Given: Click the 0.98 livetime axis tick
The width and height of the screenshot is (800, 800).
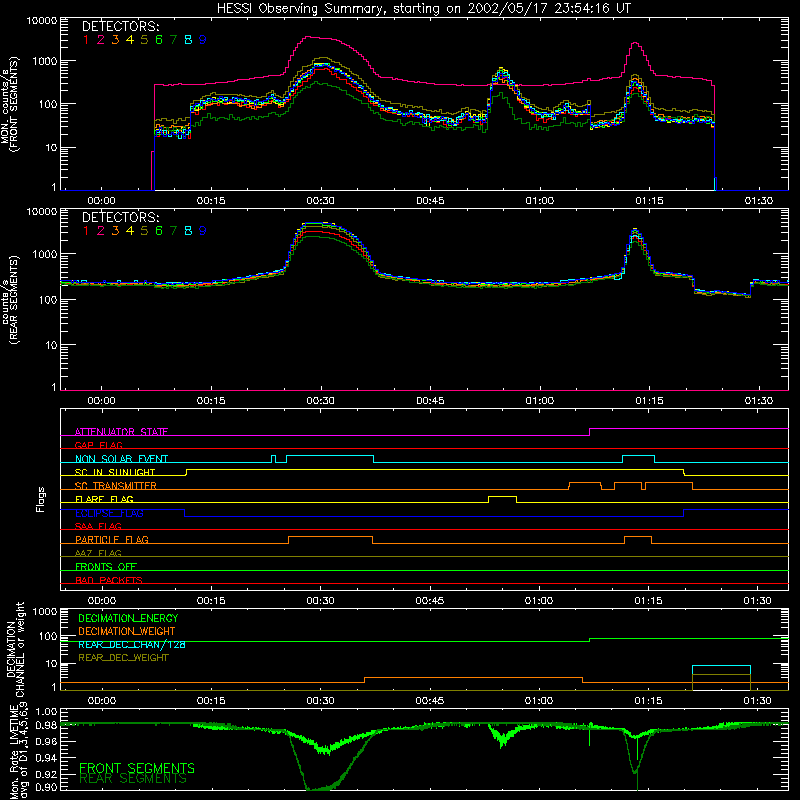Looking at the screenshot, I should coord(47,726).
